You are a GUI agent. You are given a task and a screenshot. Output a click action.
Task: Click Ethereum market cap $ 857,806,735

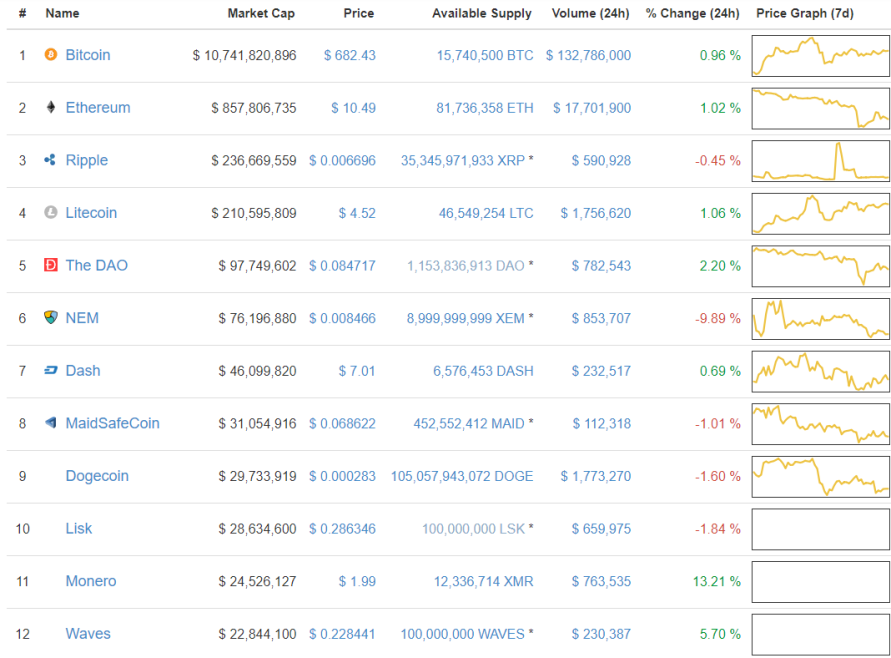tap(253, 108)
